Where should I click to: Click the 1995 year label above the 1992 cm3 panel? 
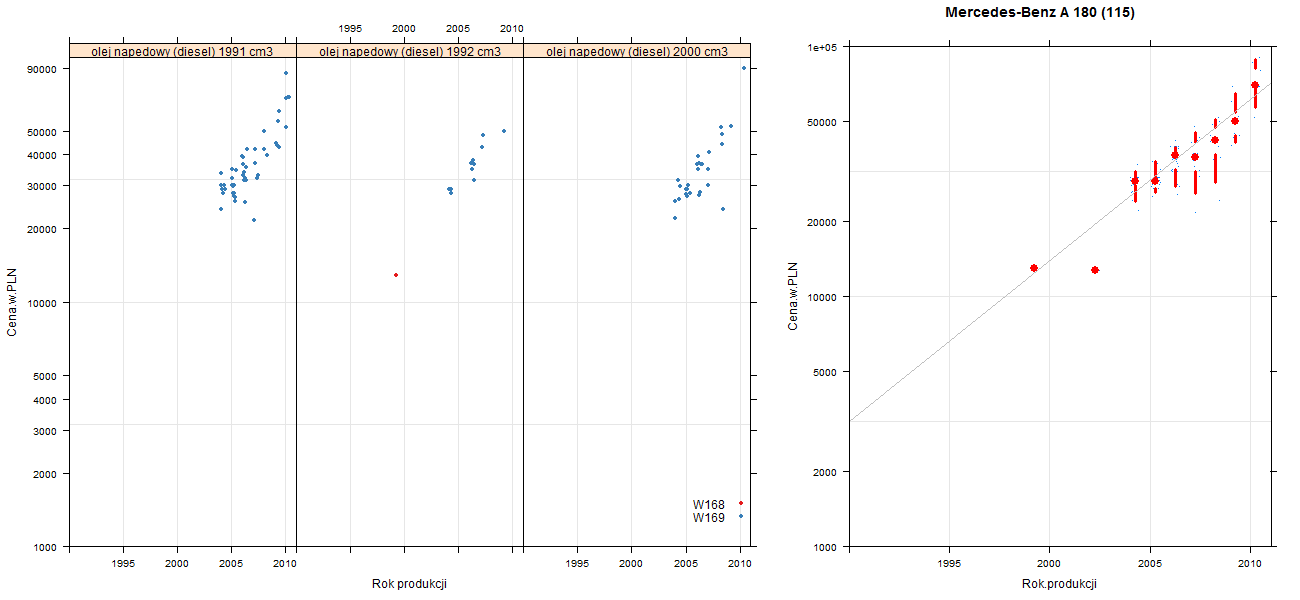pos(350,28)
